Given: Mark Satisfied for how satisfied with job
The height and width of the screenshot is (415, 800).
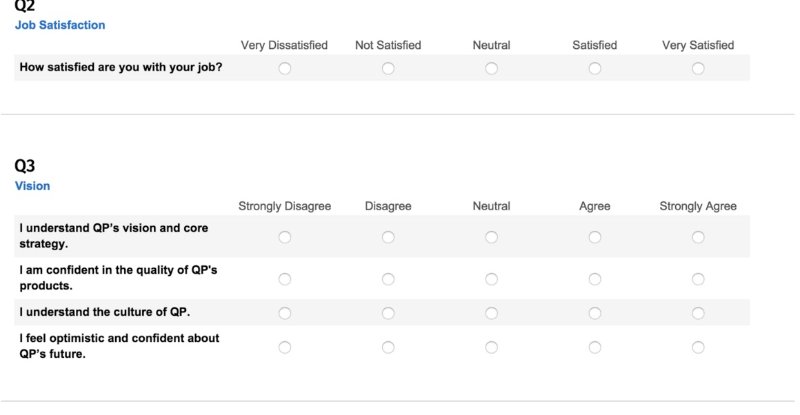Looking at the screenshot, I should (595, 68).
